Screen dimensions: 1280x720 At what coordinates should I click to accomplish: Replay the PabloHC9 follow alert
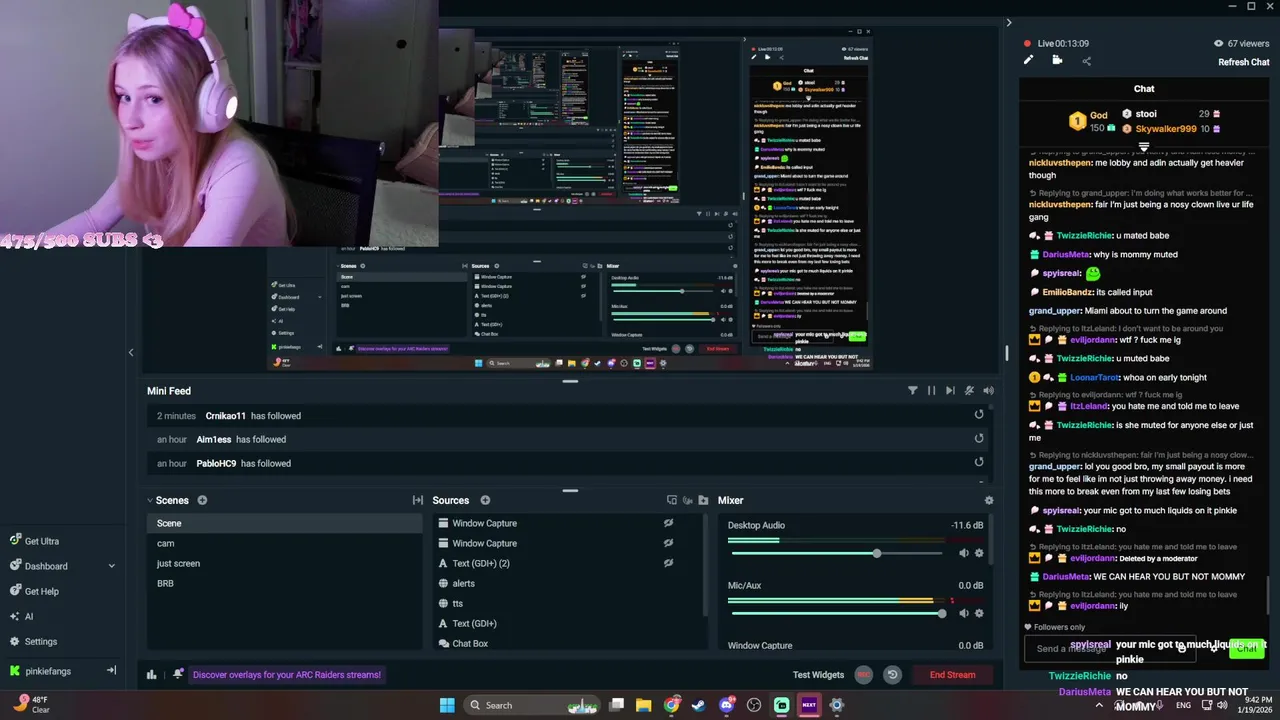pos(979,462)
